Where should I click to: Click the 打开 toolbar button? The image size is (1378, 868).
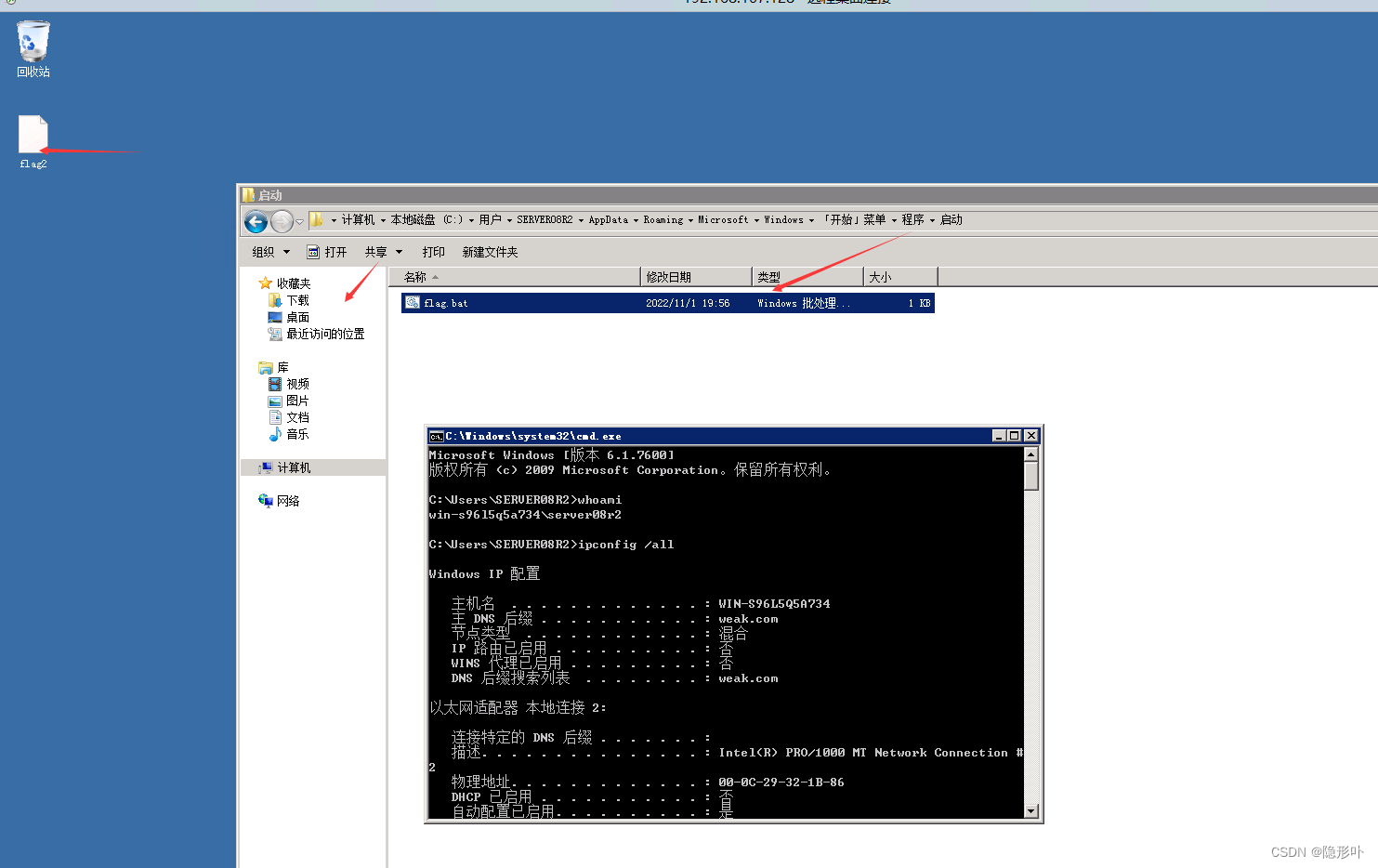point(327,252)
